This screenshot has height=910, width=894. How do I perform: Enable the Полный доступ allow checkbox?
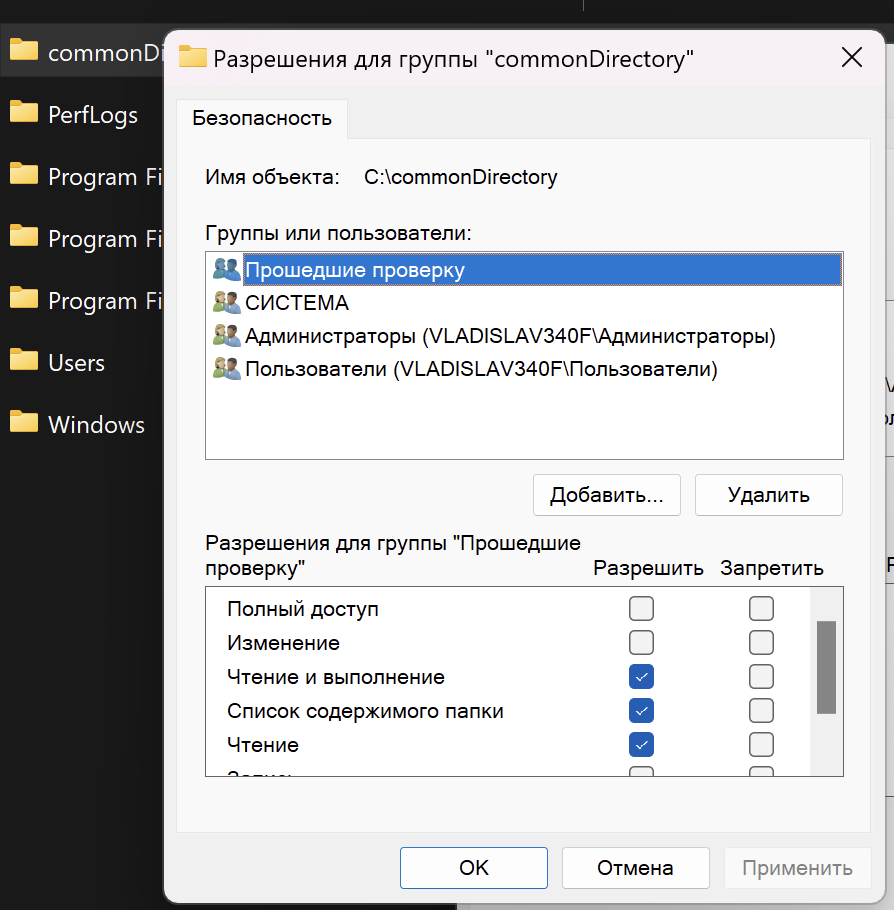[x=641, y=608]
